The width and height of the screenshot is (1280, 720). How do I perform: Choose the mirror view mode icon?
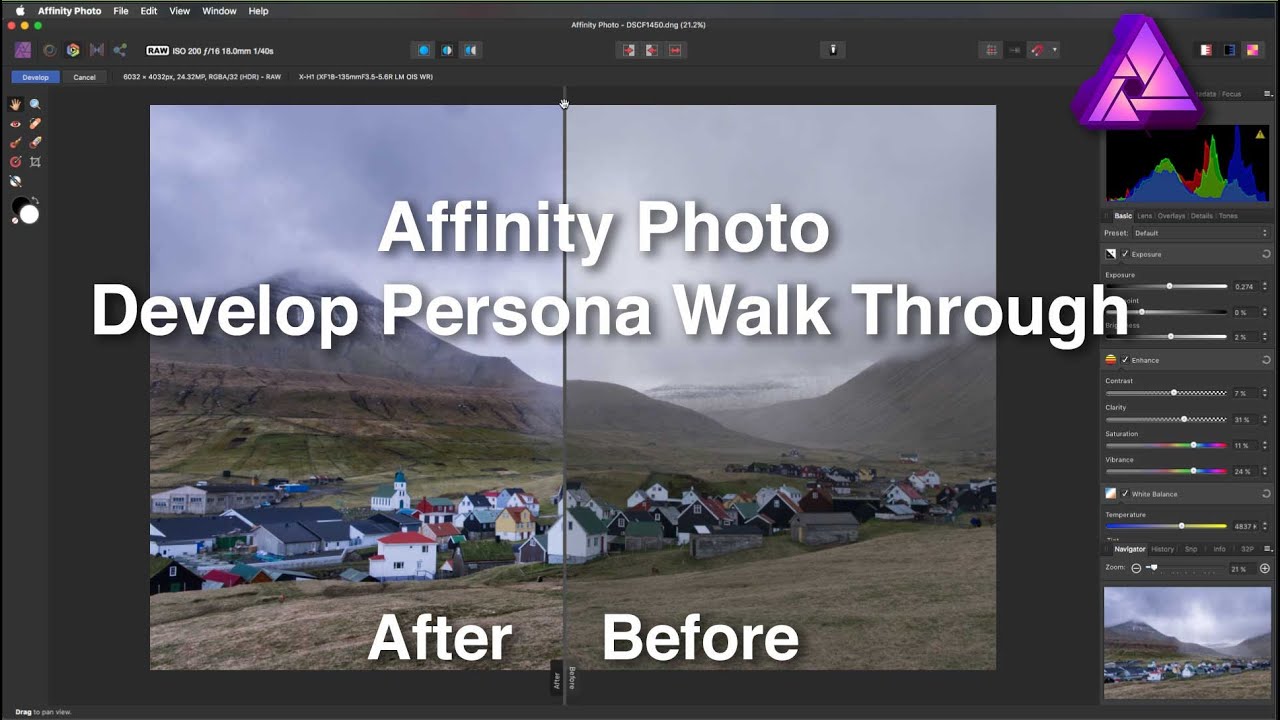click(x=470, y=50)
